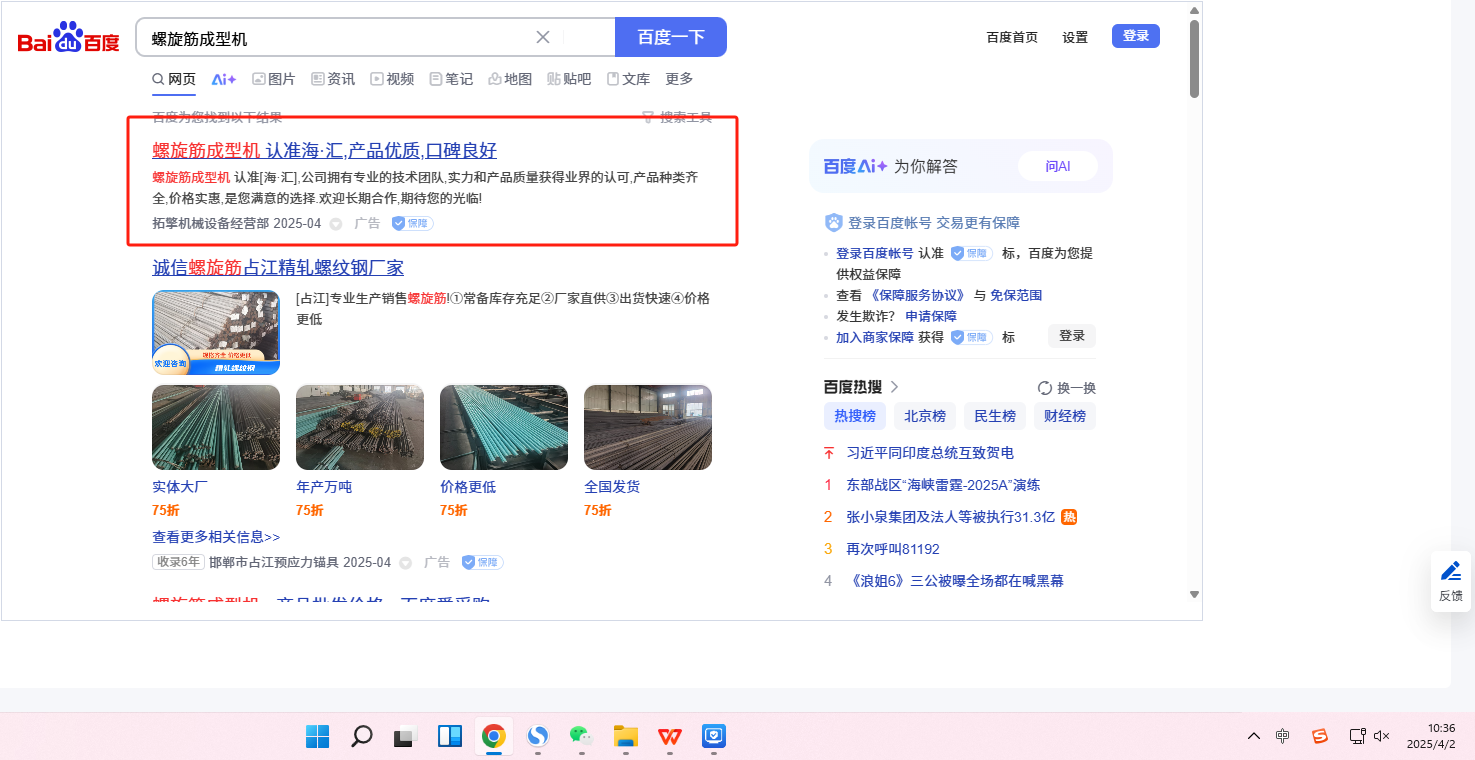Open the Baidu AI+ search tab
The width and height of the screenshot is (1475, 760).
point(224,79)
